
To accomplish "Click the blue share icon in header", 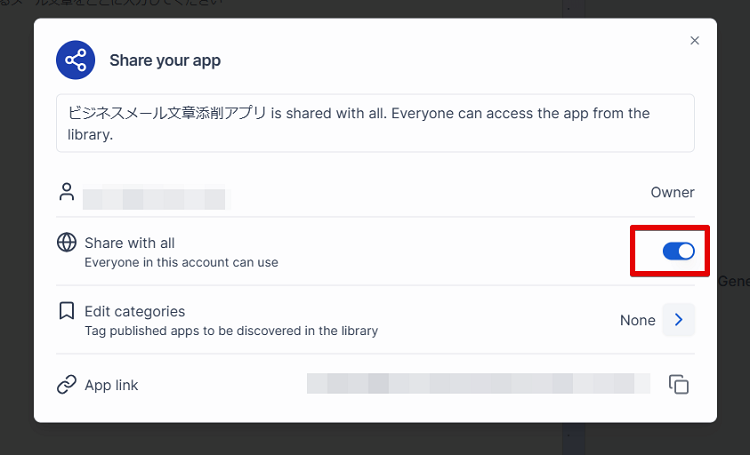I will click(x=76, y=60).
